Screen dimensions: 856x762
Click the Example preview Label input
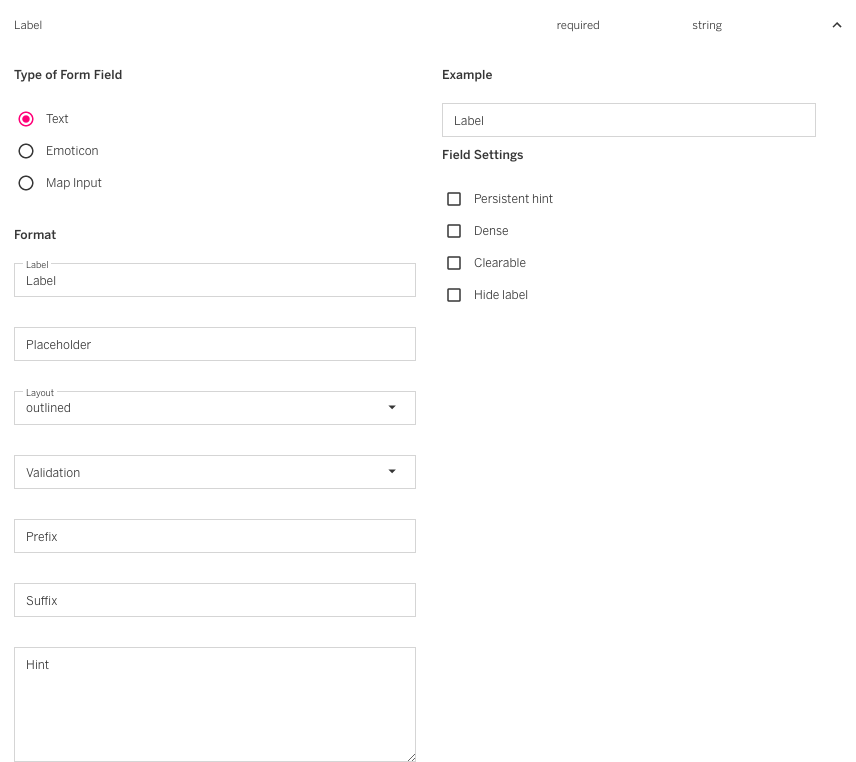click(628, 120)
